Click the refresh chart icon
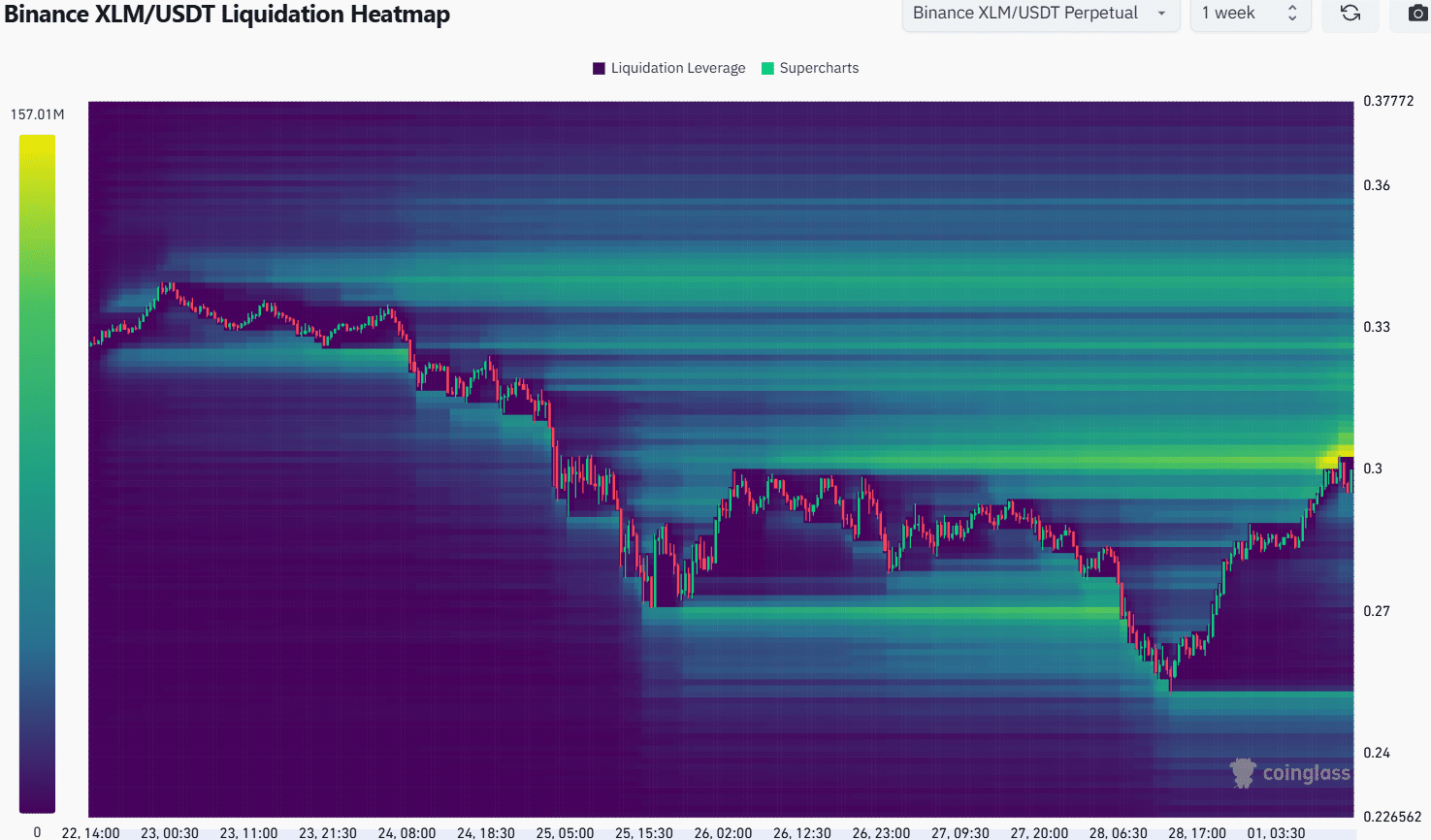 1350,14
